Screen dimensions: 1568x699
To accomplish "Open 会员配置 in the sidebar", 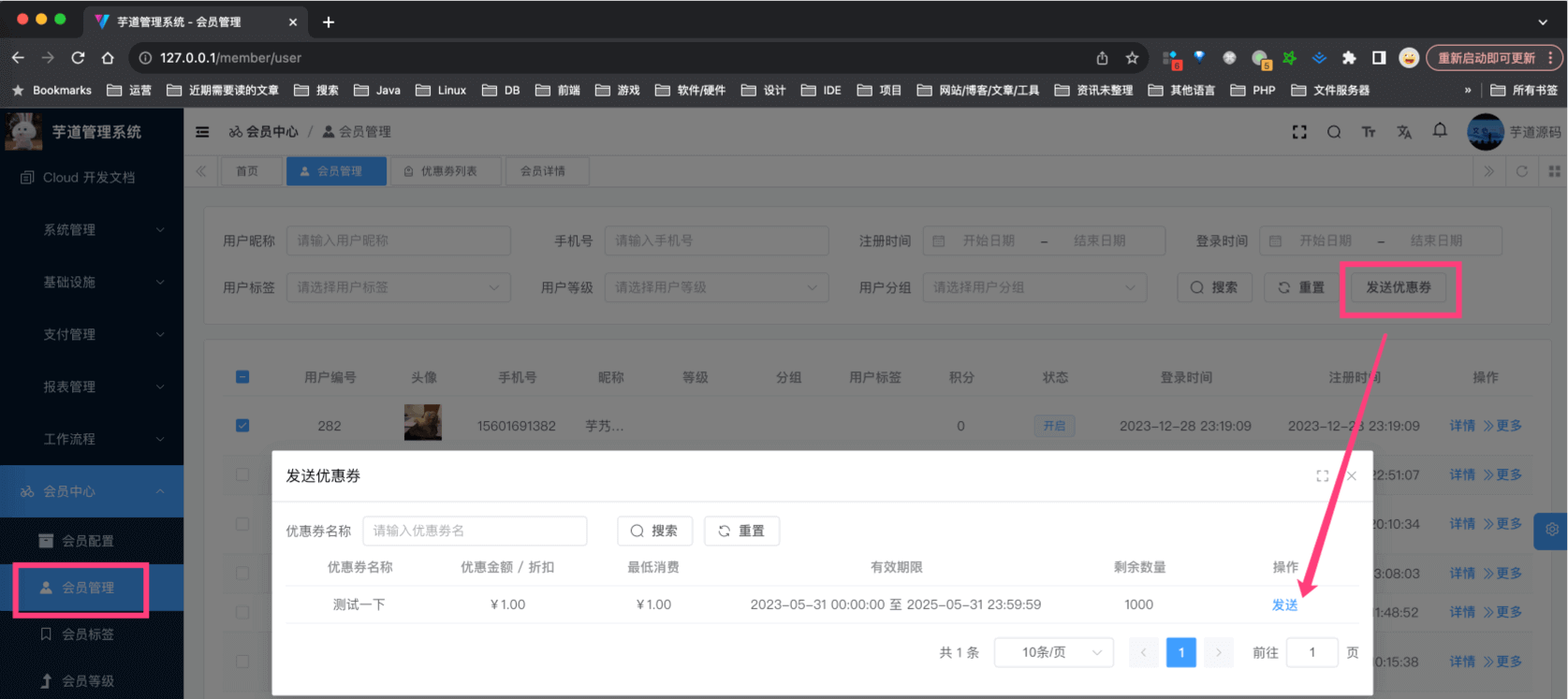I will tap(87, 541).
